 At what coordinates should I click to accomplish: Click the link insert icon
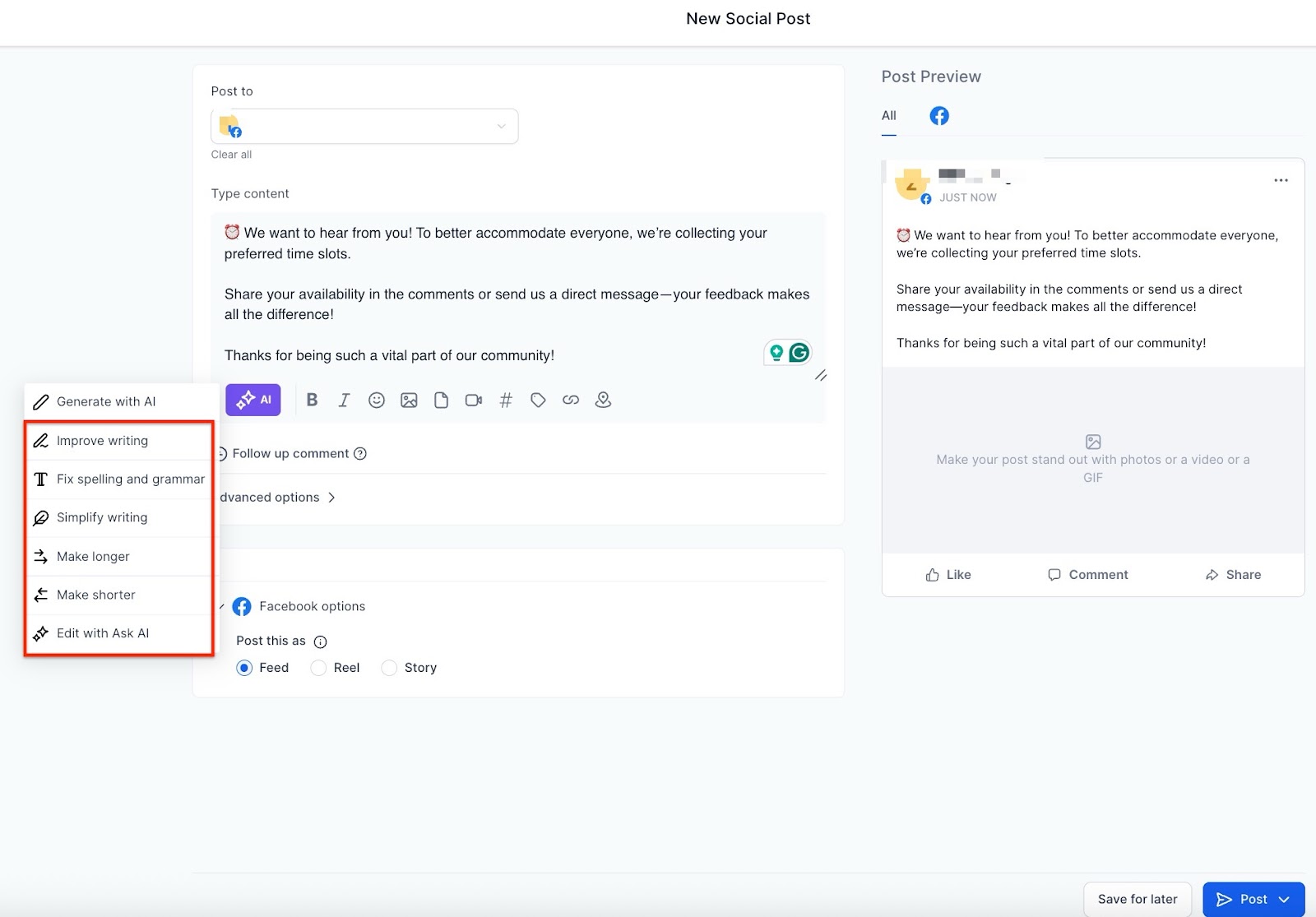[x=571, y=400]
